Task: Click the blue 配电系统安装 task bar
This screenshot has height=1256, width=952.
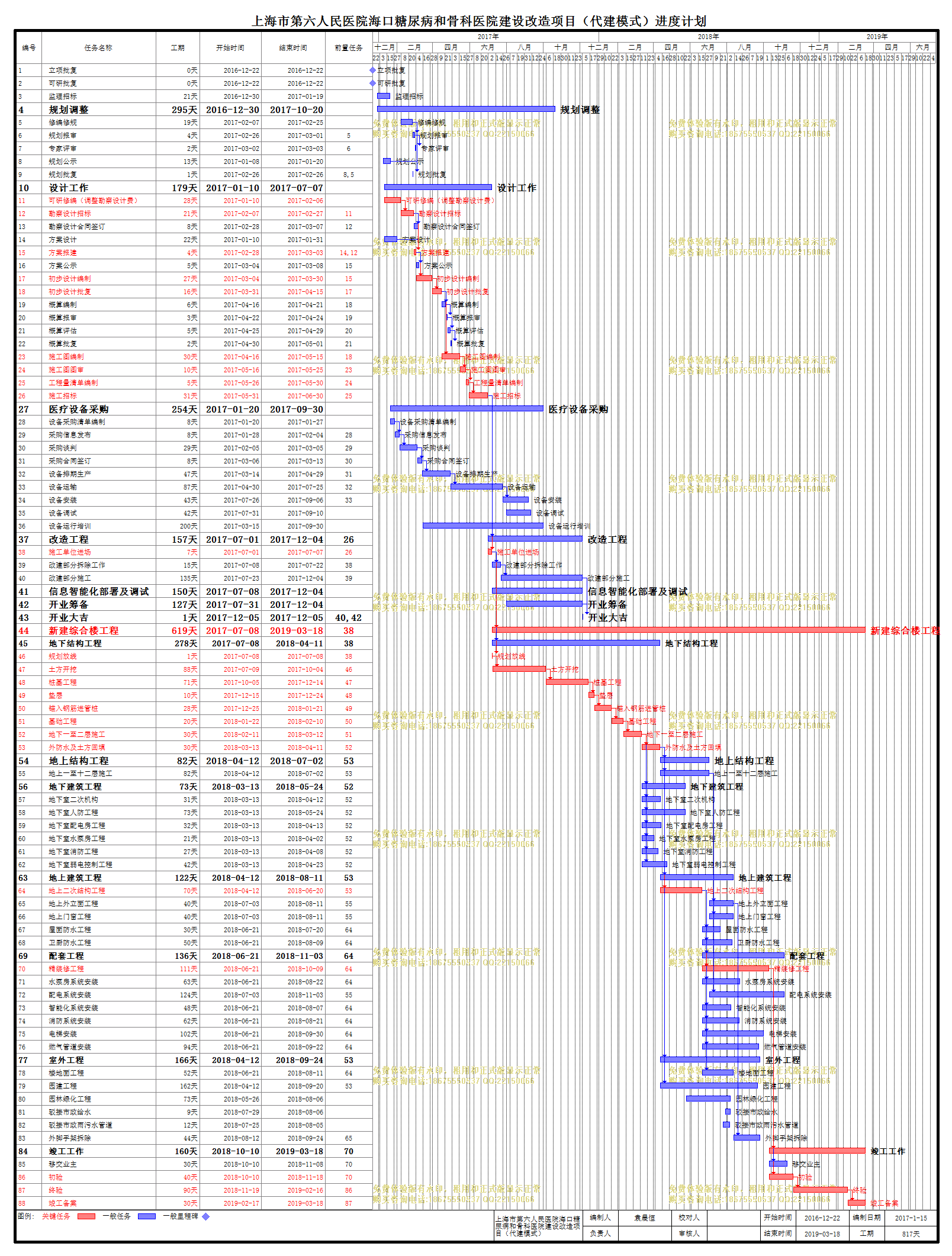Action: point(747,994)
